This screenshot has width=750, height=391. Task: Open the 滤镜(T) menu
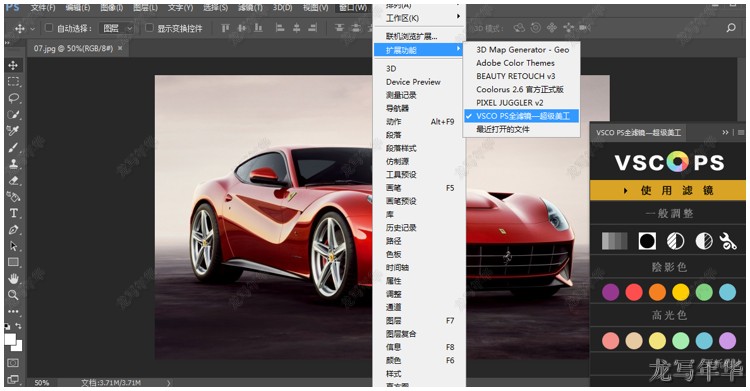250,8
